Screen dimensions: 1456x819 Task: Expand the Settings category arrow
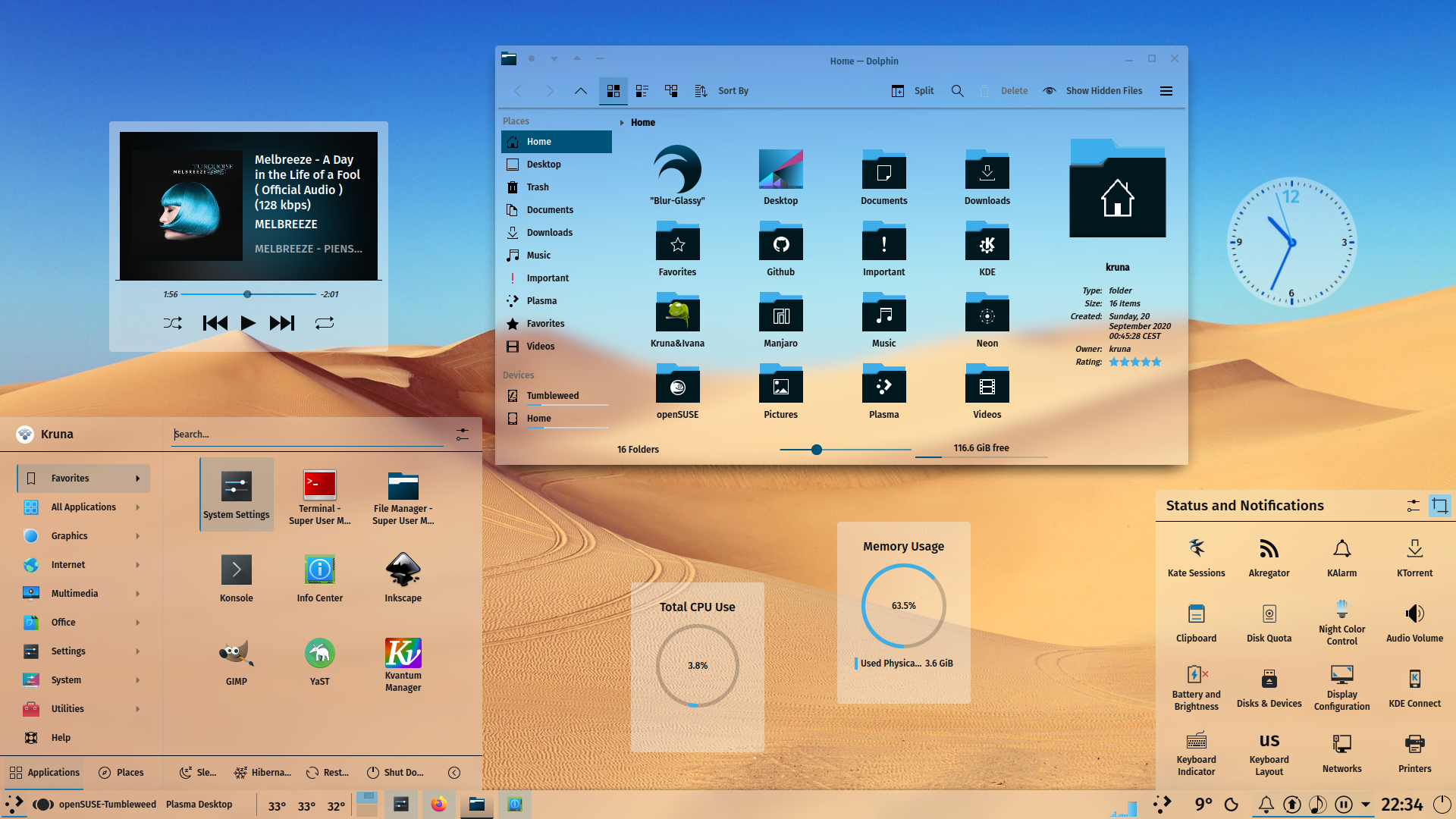coord(137,651)
